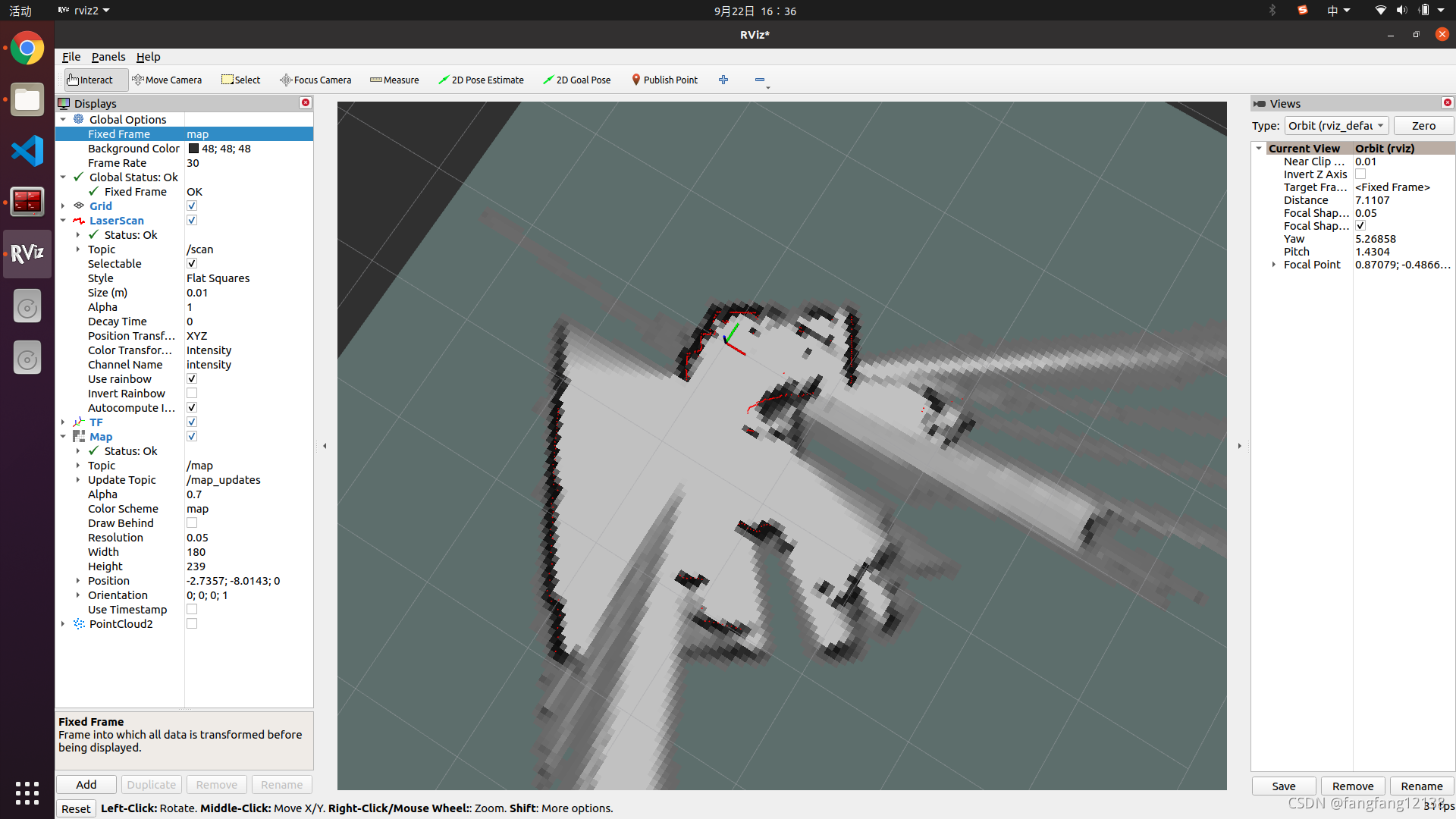Select the Move Camera tool
Image resolution: width=1456 pixels, height=819 pixels.
click(167, 80)
